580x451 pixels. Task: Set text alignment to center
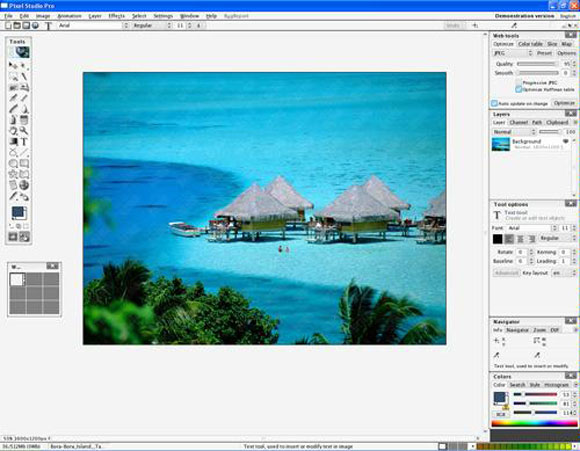[520, 239]
